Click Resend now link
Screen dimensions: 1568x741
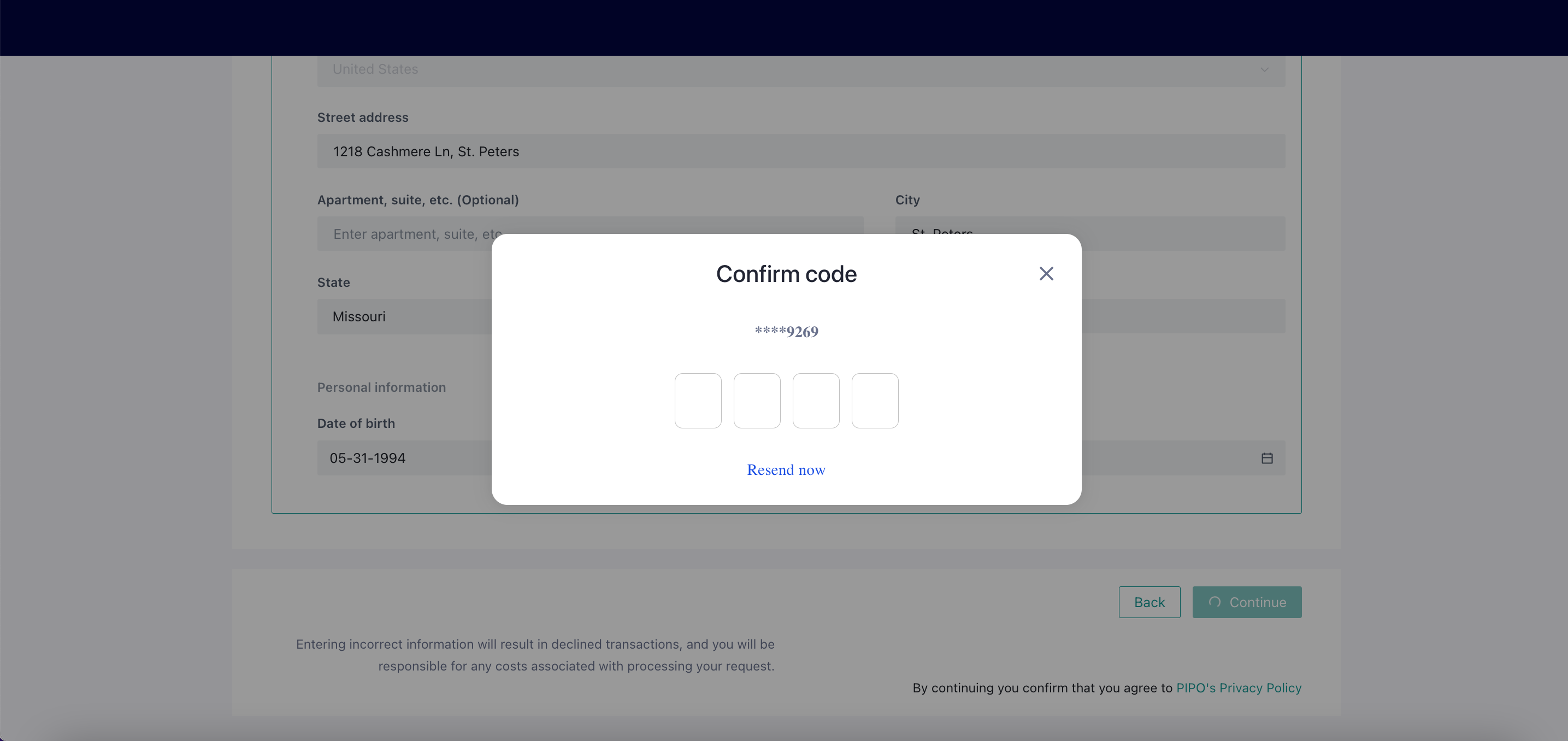coord(786,469)
